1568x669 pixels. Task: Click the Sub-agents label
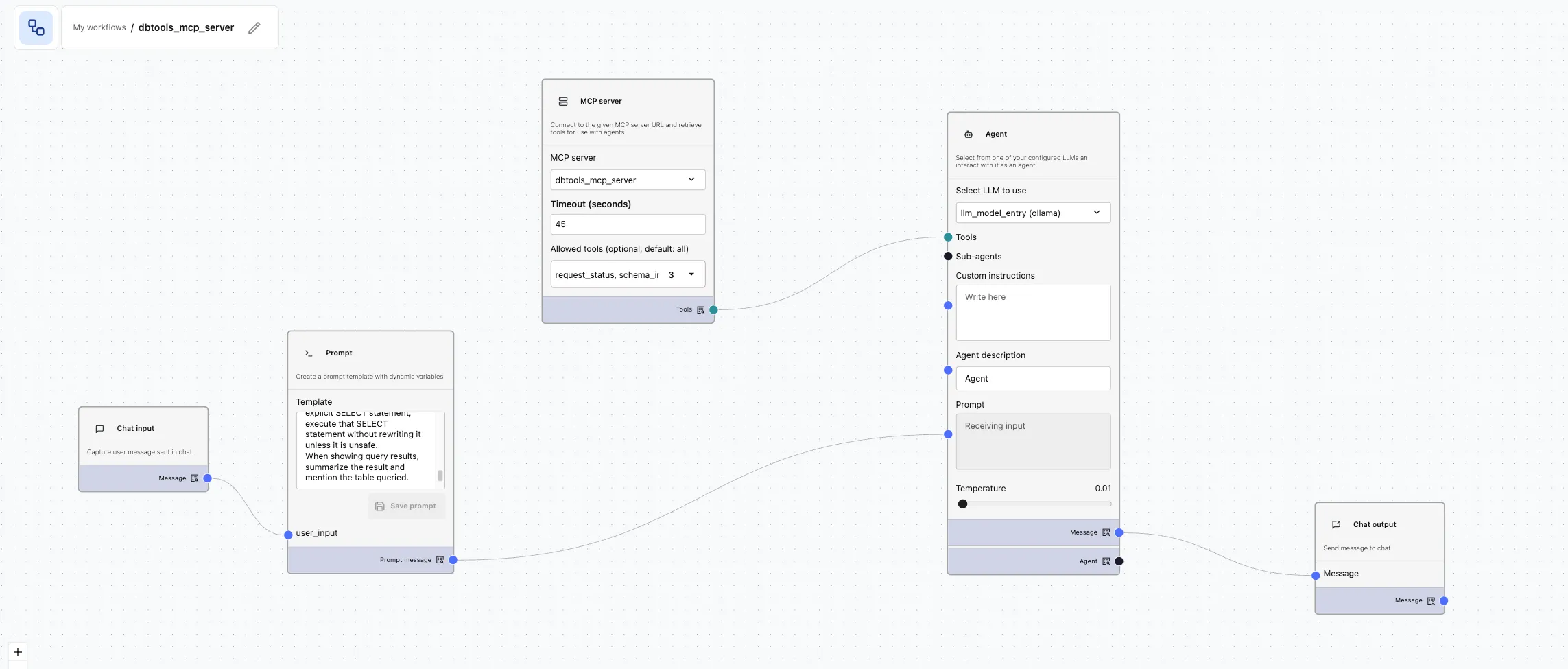pyautogui.click(x=978, y=256)
